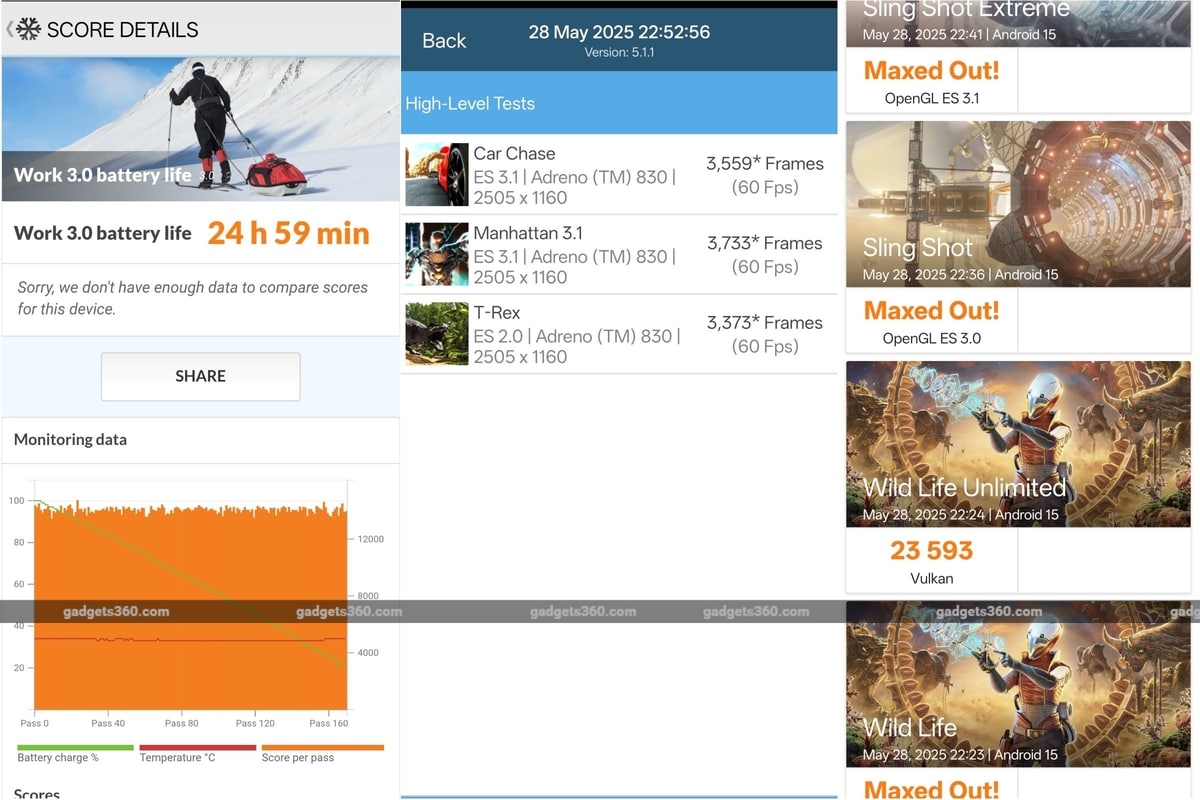Open the Manhattan 3.1 test thumbnail
The width and height of the screenshot is (1200, 800).
tap(437, 254)
